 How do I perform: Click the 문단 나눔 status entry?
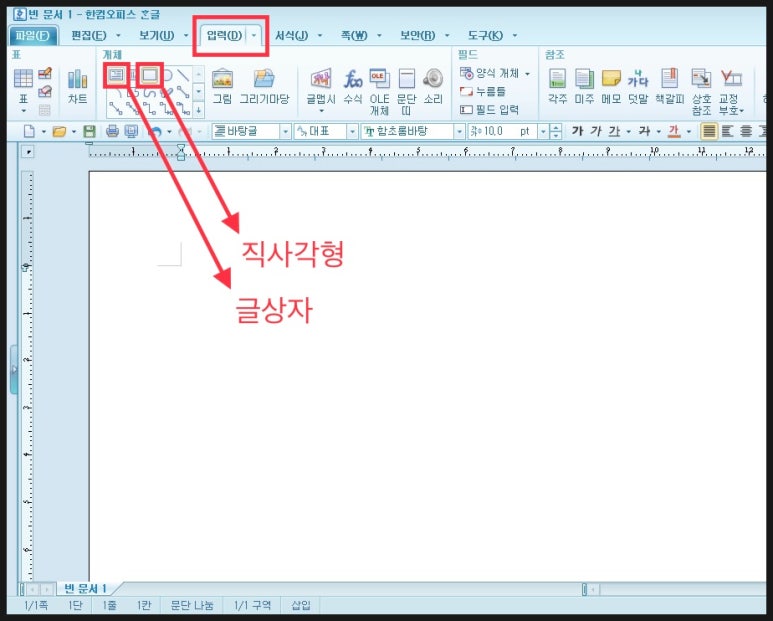192,606
